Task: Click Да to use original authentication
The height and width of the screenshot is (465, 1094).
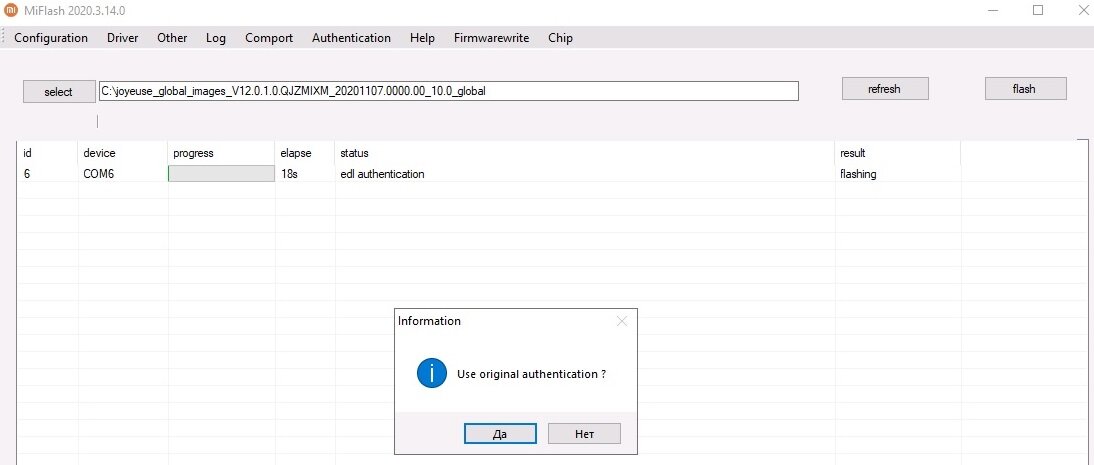Action: pyautogui.click(x=500, y=434)
